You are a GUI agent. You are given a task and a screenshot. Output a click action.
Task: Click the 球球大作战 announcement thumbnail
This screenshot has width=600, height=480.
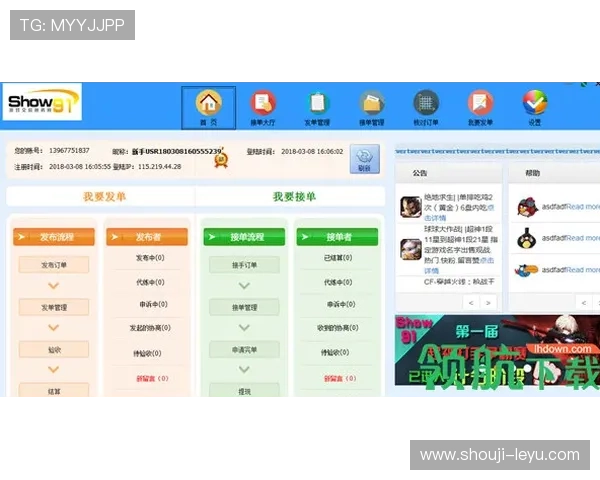point(411,249)
